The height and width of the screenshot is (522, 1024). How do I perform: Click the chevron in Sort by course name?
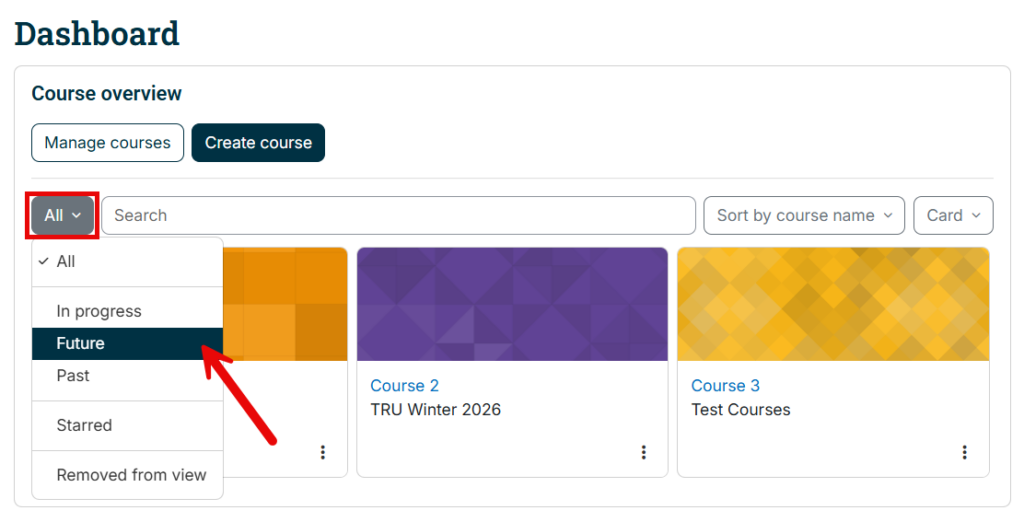[x=888, y=216]
